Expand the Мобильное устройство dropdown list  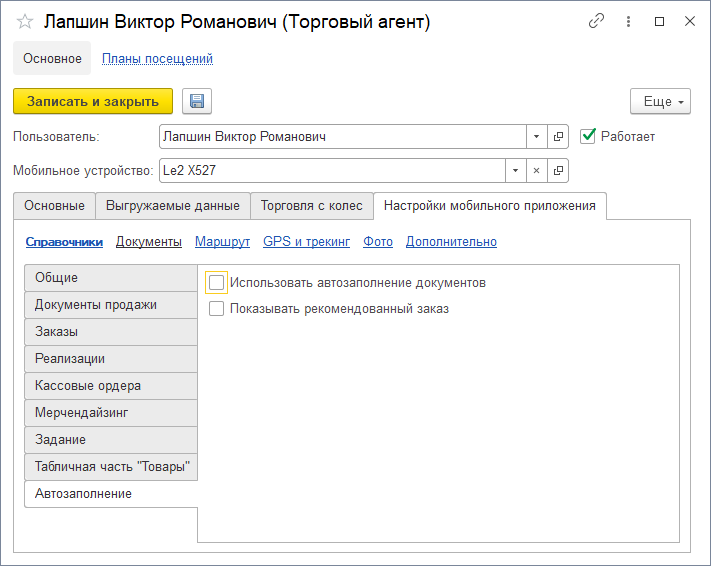pos(514,170)
